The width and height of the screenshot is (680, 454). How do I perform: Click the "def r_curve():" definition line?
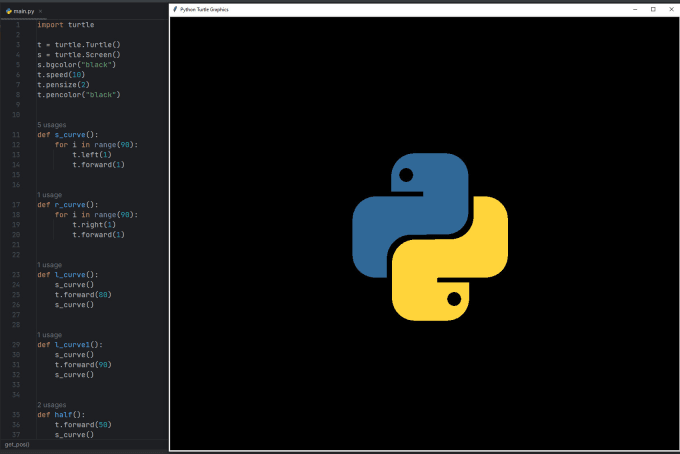68,205
